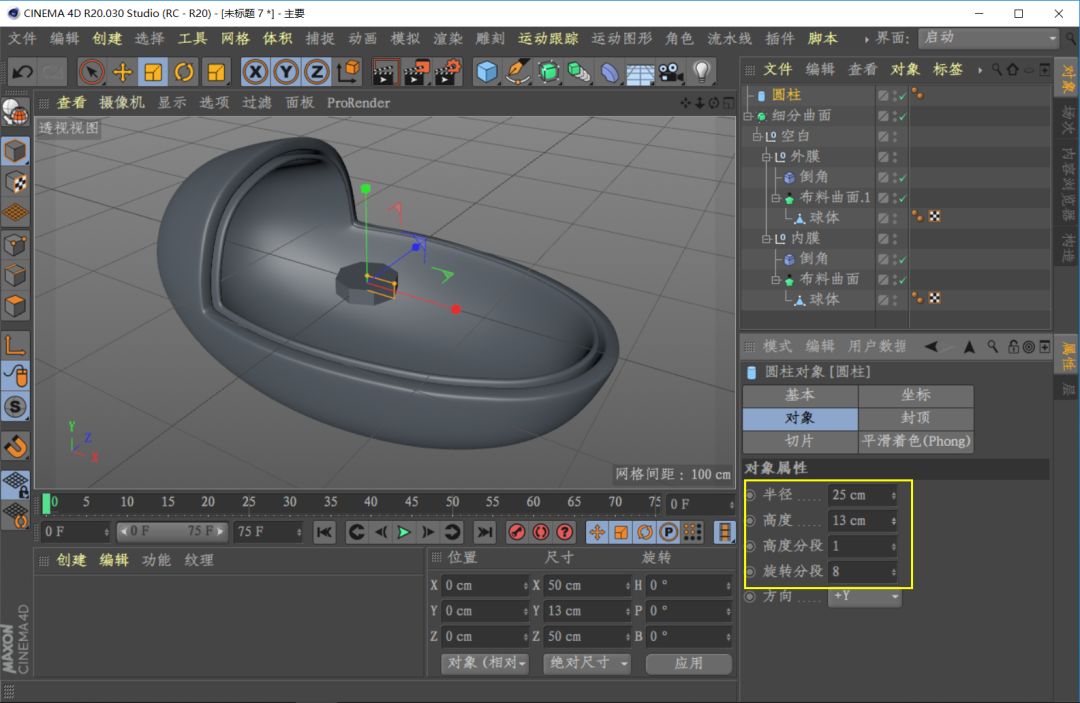Viewport: 1080px width, 703px height.
Task: Toggle the Z axis lock
Action: point(317,72)
